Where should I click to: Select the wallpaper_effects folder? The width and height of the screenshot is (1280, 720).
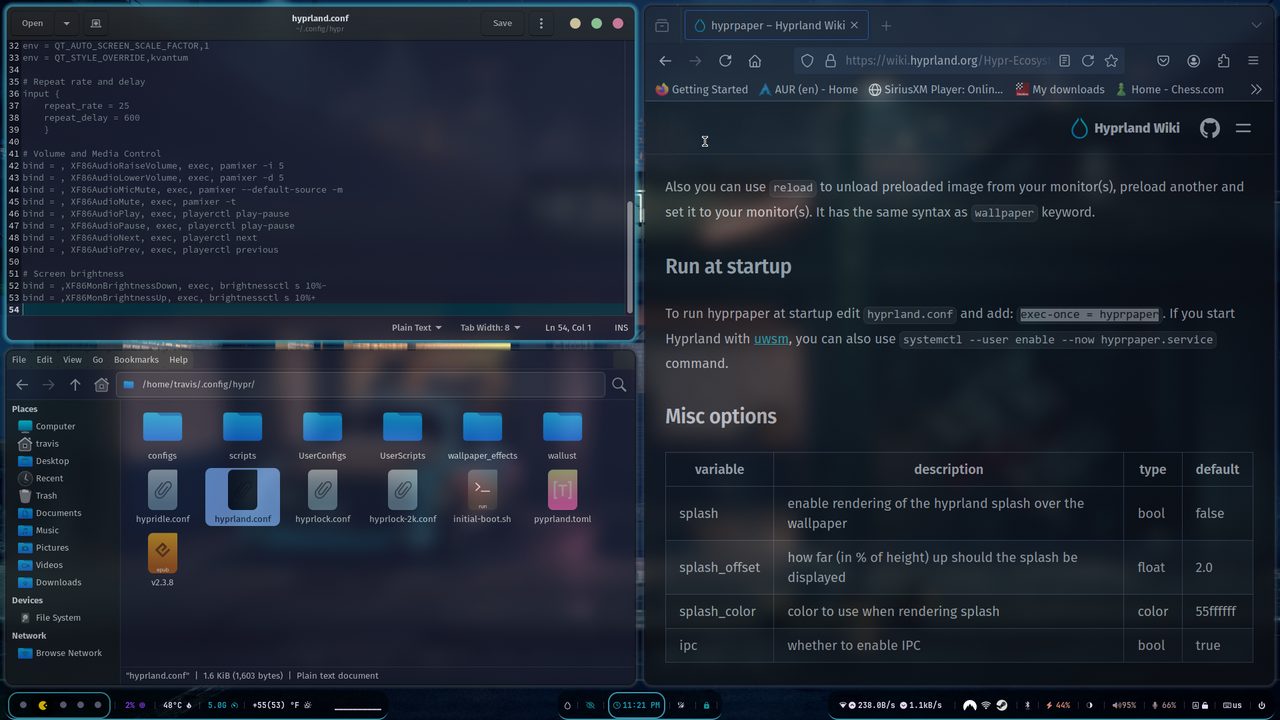click(482, 434)
